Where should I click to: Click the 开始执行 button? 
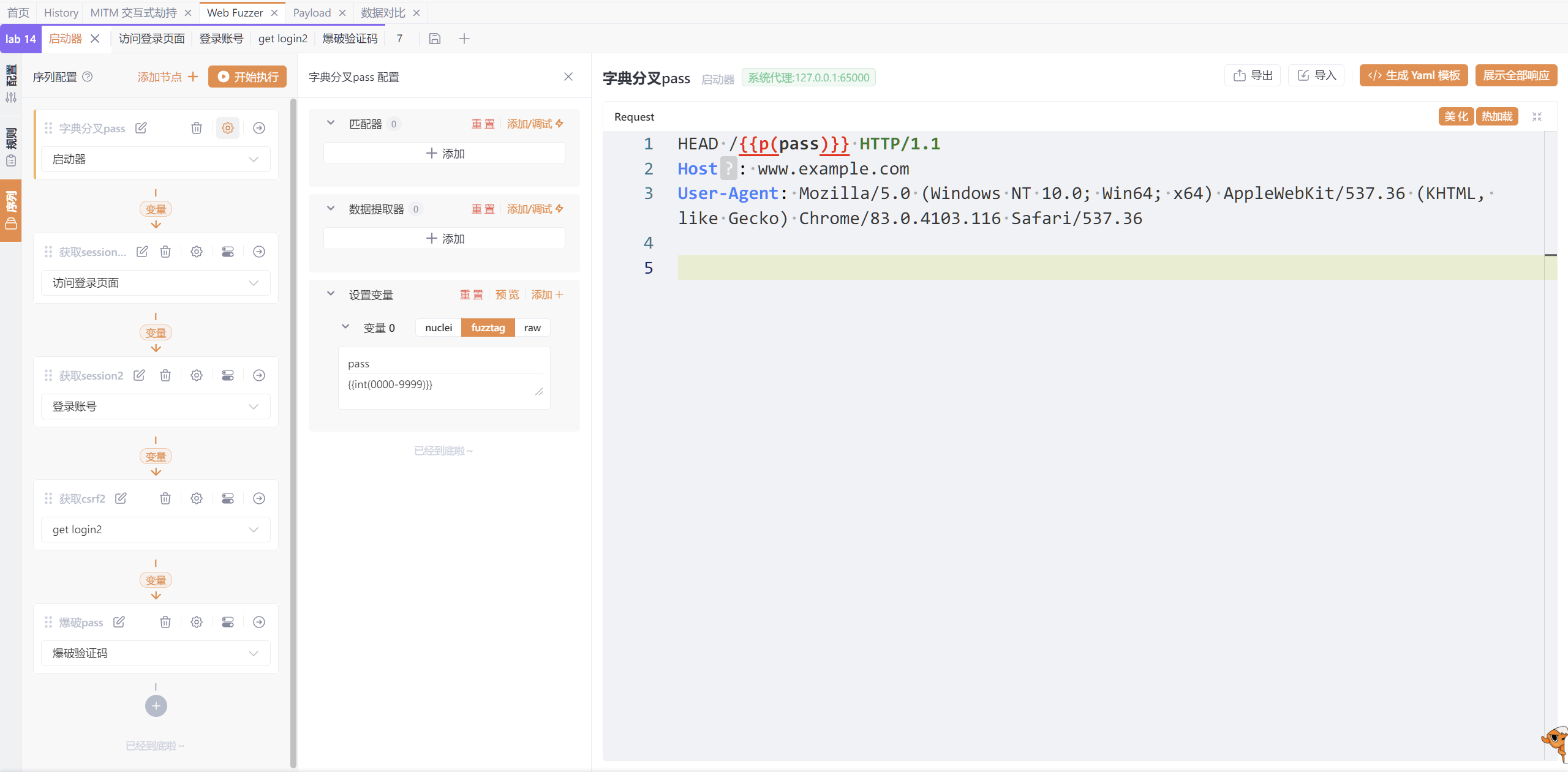point(247,77)
